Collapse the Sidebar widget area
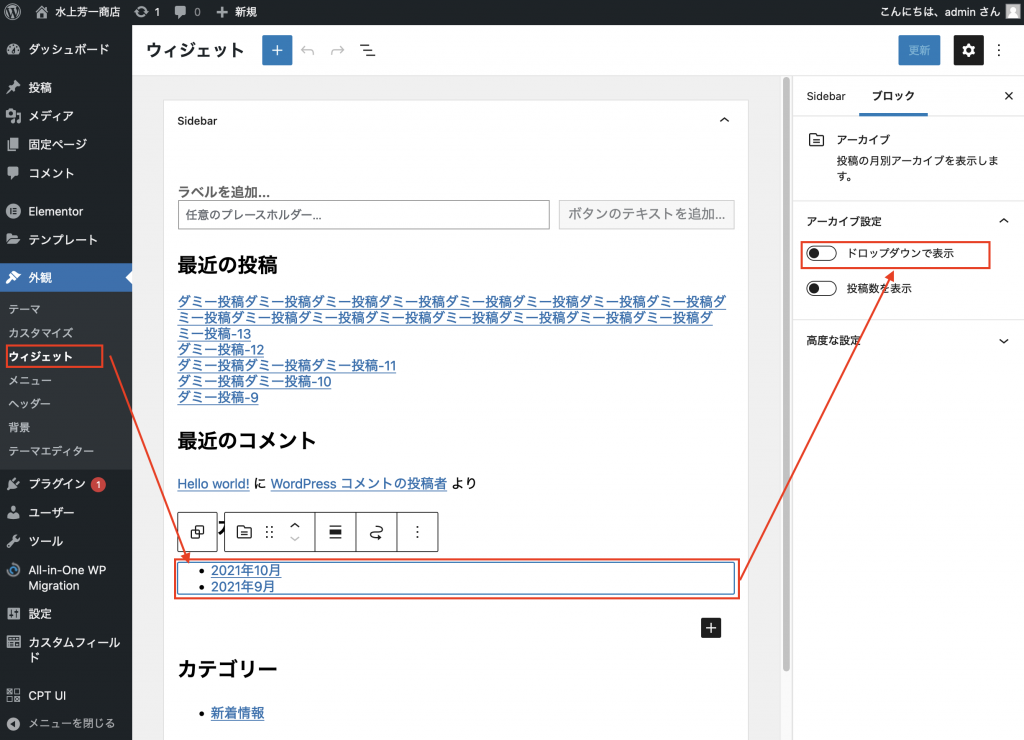The width and height of the screenshot is (1024, 740). coord(724,120)
